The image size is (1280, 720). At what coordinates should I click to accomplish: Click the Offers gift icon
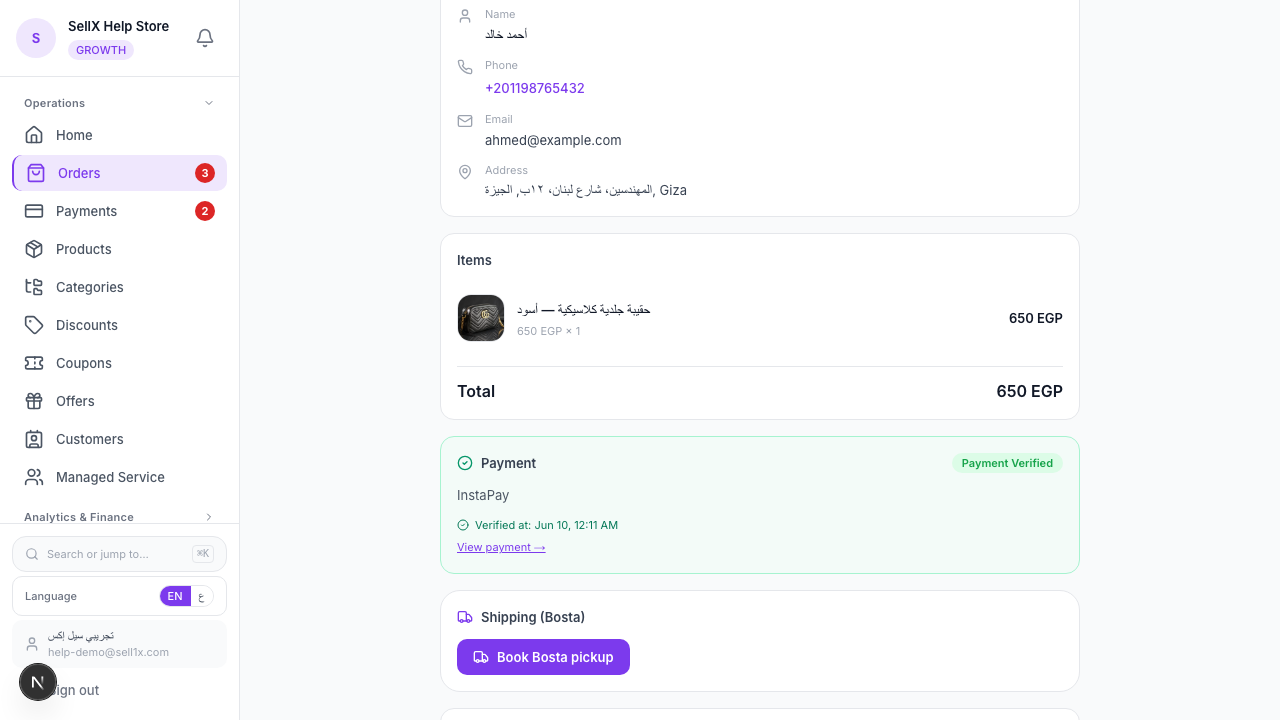coord(34,401)
